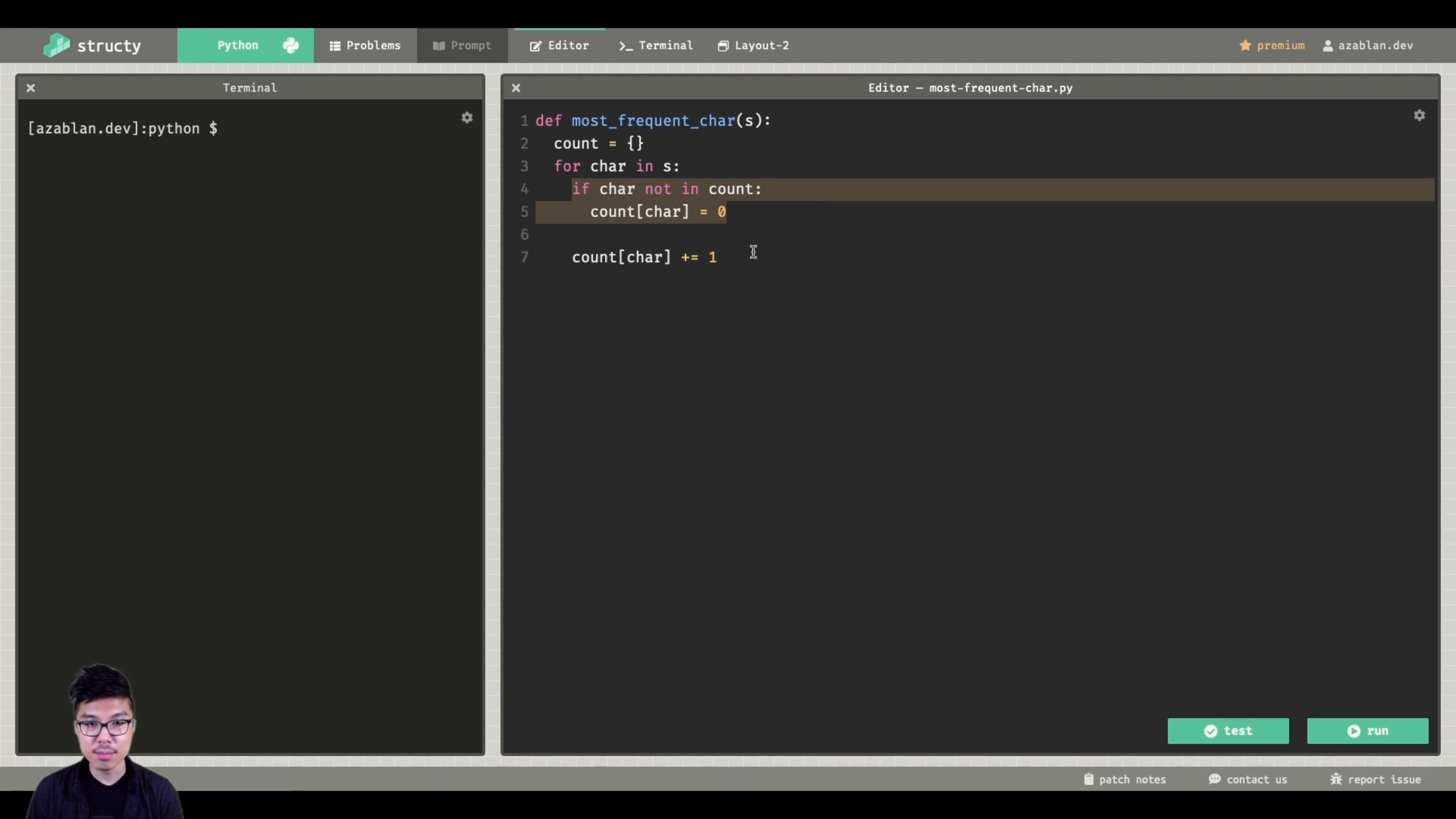This screenshot has width=1456, height=819.
Task: Open the Layout-2 selector
Action: 753,45
